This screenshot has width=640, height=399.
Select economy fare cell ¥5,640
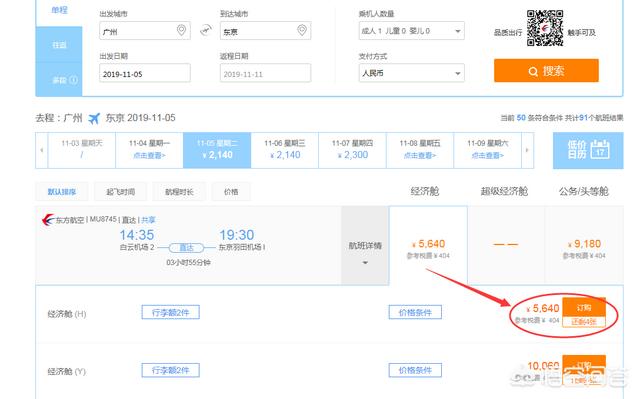tap(428, 246)
